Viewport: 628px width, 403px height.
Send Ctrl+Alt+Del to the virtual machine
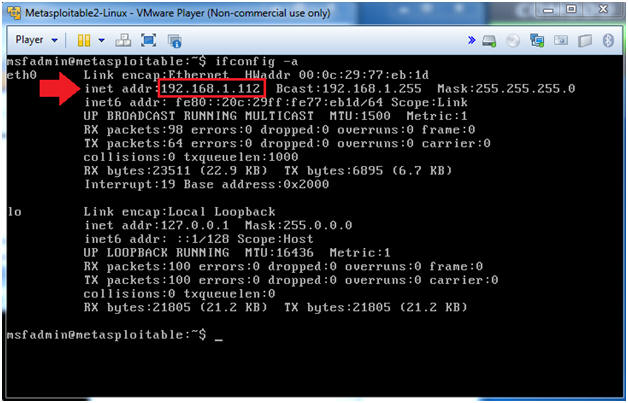[x=123, y=40]
